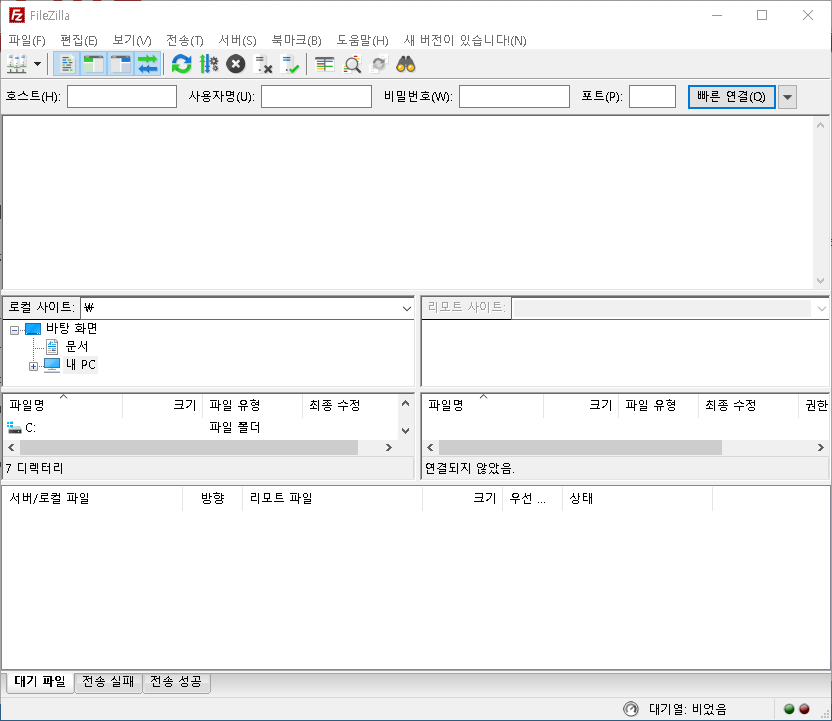Switch to 전송 실패 tab
This screenshot has width=832, height=721.
[x=108, y=682]
